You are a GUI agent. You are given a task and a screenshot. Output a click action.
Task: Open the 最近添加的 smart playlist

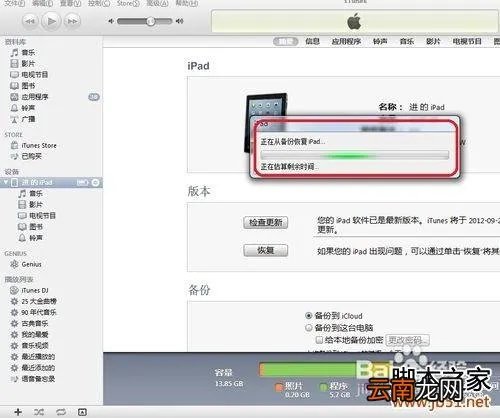pos(33,368)
